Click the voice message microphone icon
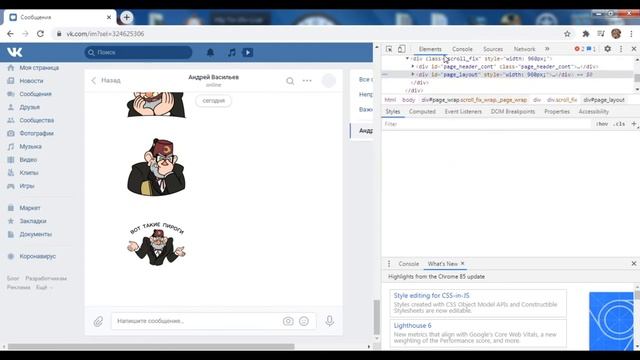This screenshot has width=640, height=360. 330,321
